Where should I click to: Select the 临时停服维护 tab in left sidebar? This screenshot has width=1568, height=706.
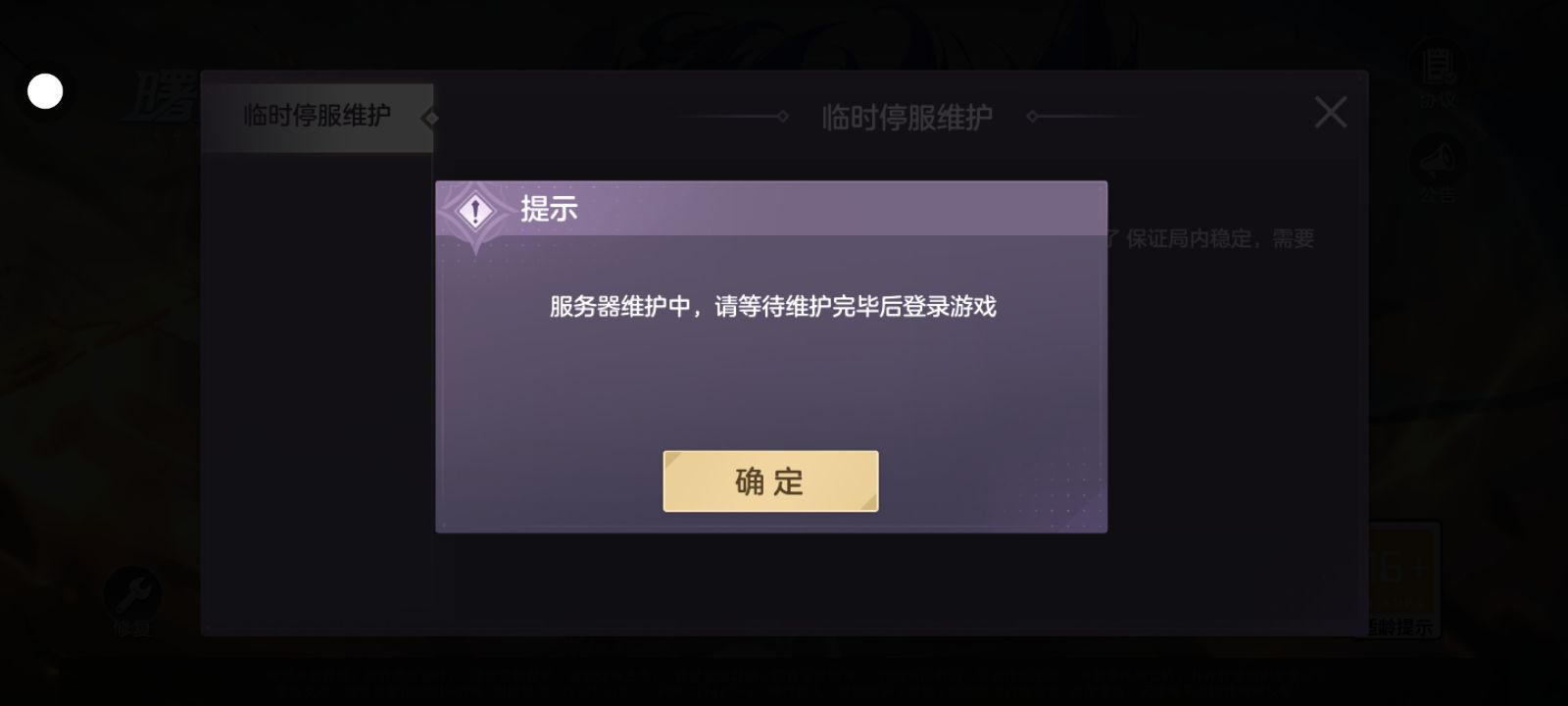click(318, 117)
